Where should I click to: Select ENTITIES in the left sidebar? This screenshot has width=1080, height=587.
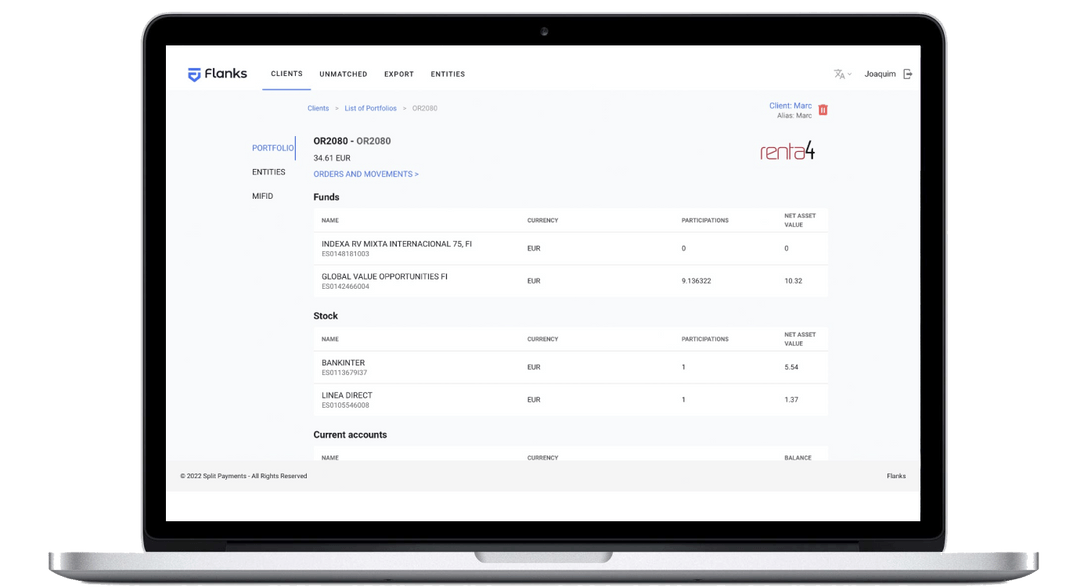click(x=269, y=171)
